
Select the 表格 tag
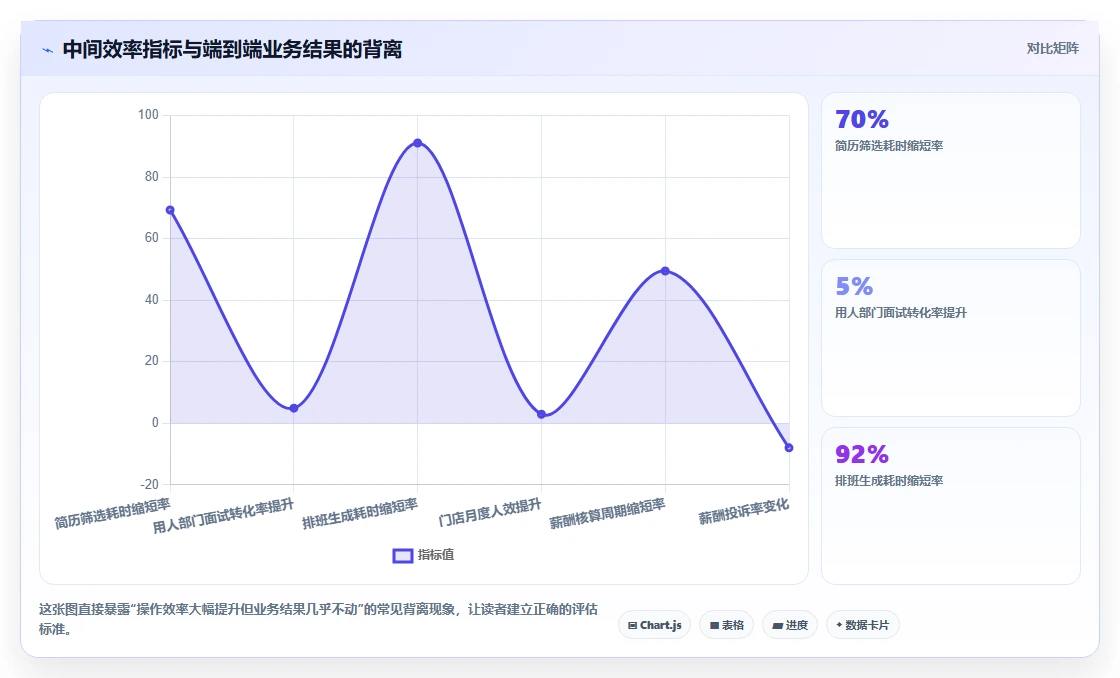point(726,625)
